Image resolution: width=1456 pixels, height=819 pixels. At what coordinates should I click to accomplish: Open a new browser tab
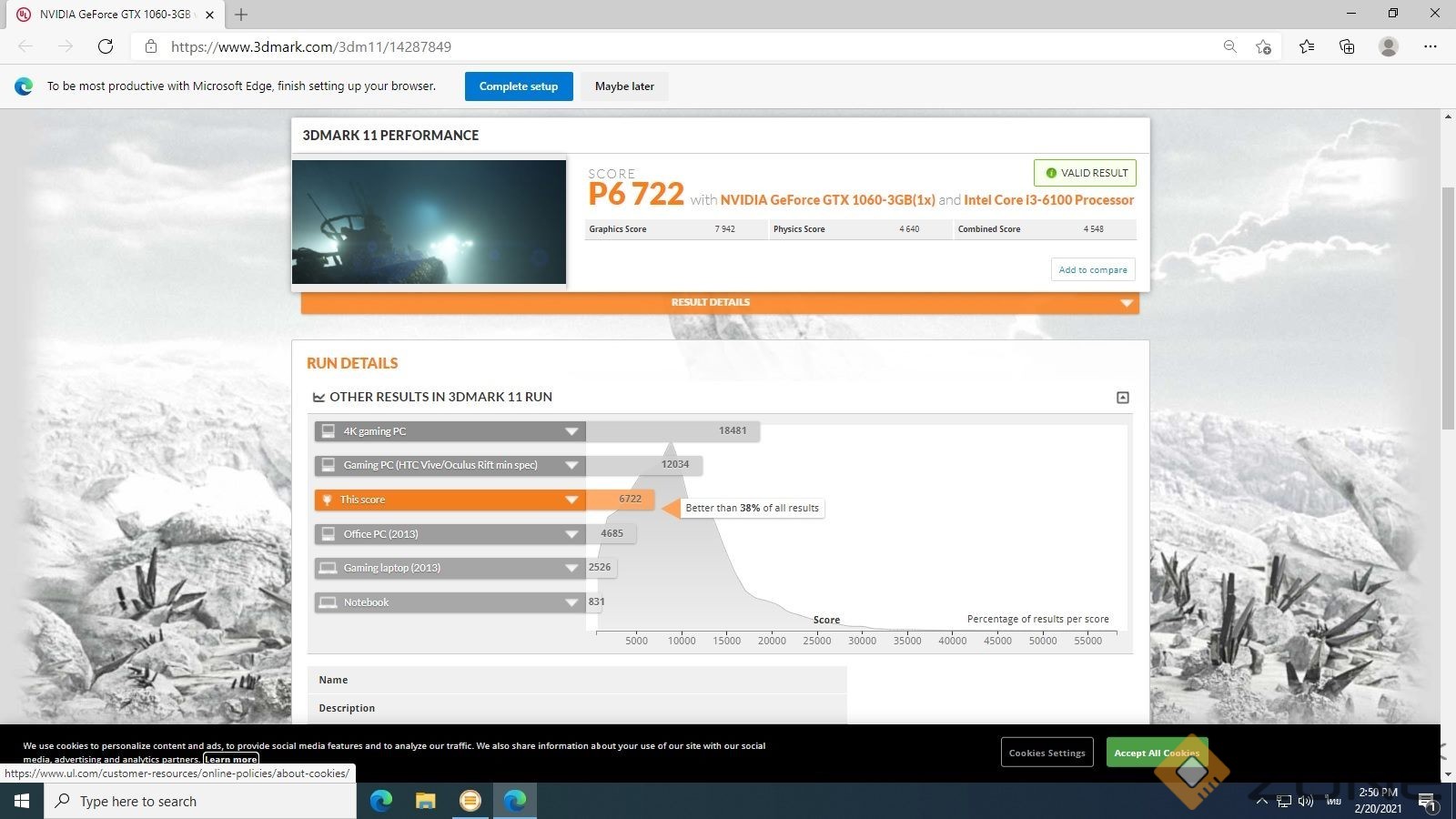(241, 15)
